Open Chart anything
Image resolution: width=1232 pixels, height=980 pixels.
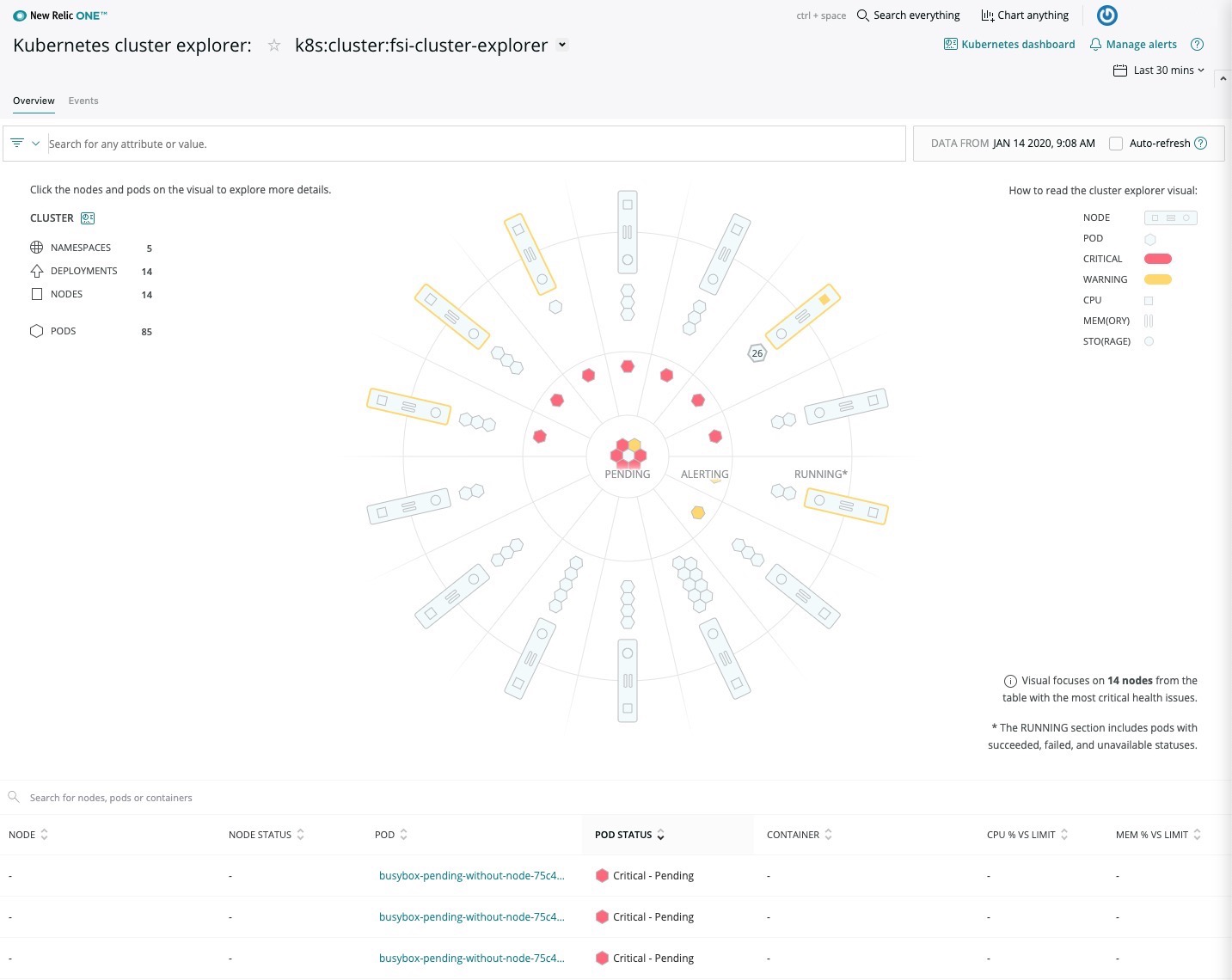click(x=1025, y=15)
